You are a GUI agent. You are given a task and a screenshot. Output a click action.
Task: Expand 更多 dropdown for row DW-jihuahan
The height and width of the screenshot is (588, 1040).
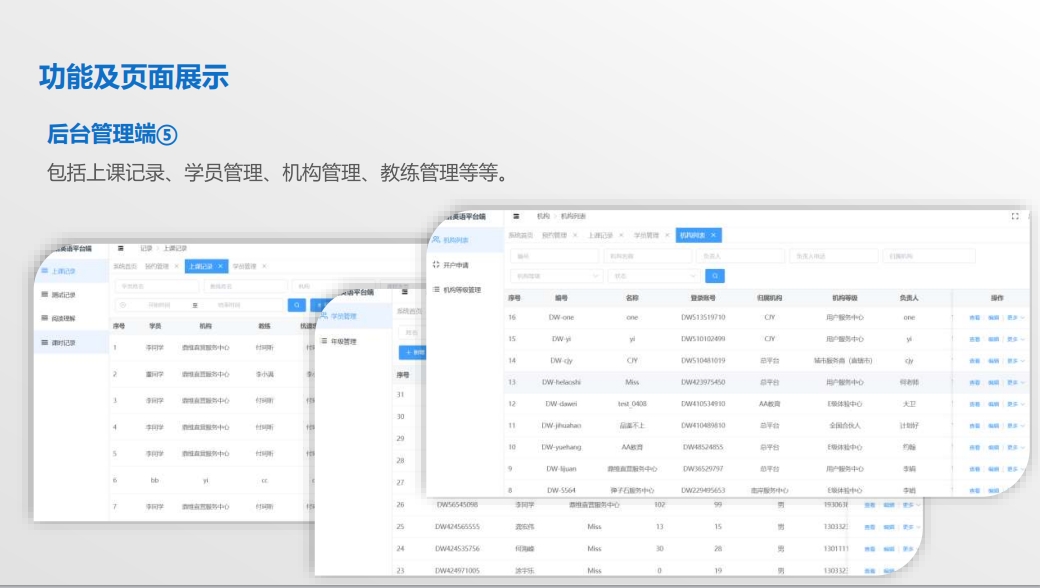(x=1015, y=426)
